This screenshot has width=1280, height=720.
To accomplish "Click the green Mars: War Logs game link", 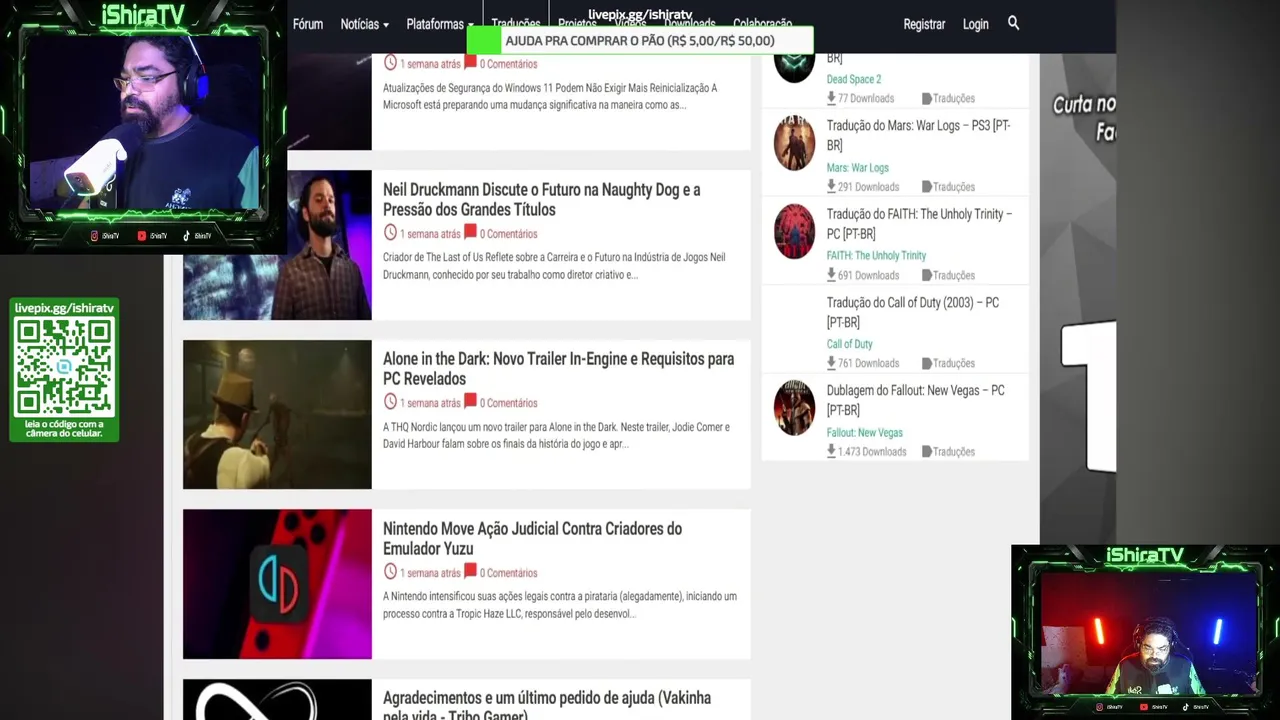I will pos(857,167).
